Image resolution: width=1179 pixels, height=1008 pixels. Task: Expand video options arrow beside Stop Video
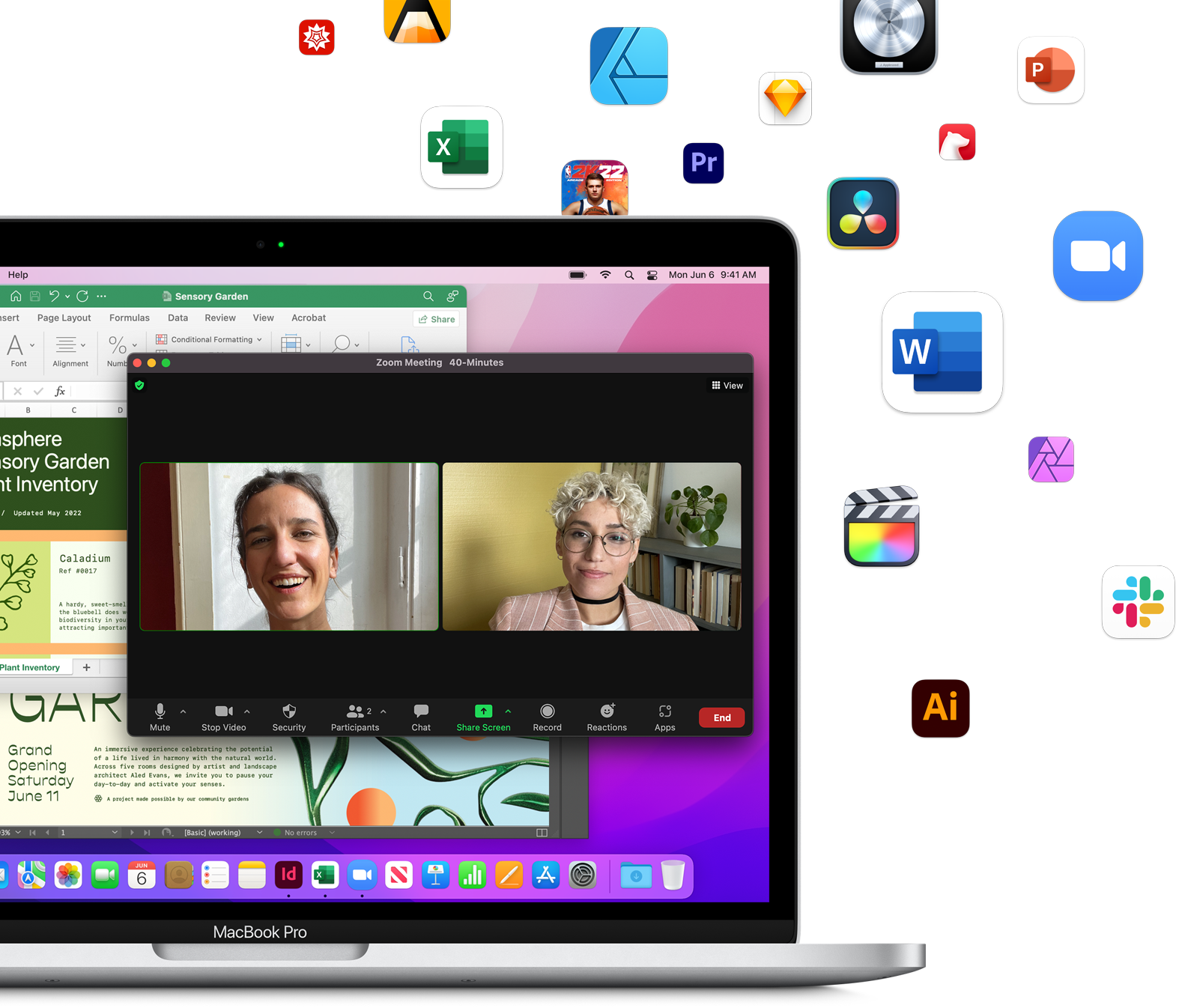coord(247,711)
